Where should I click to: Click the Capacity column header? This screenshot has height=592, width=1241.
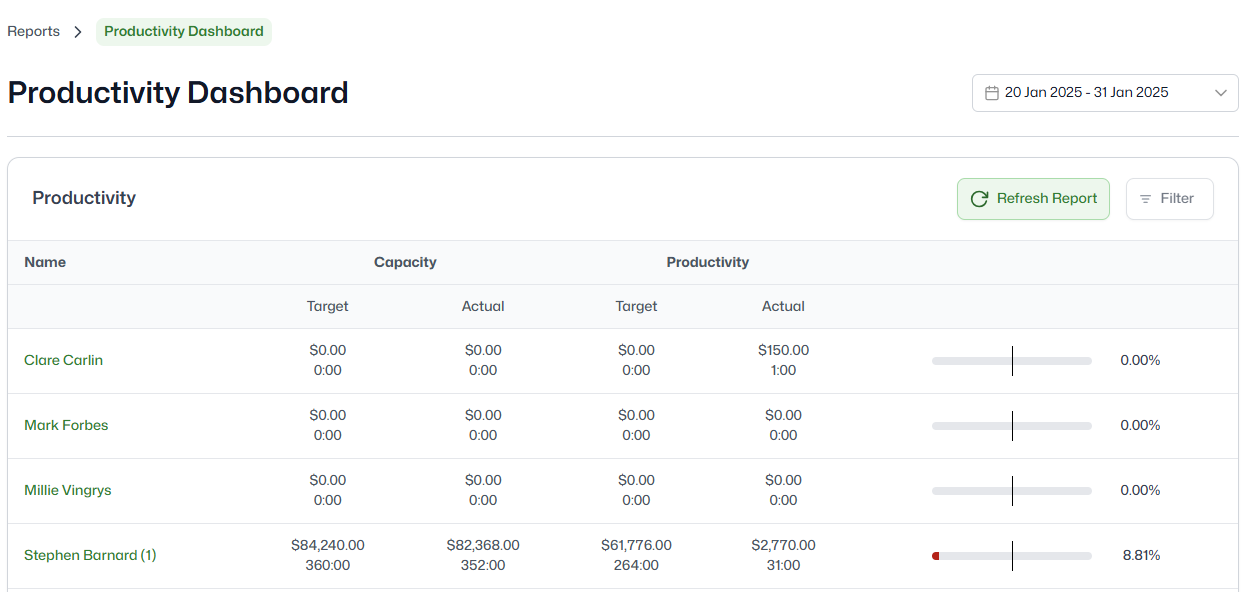tap(405, 262)
